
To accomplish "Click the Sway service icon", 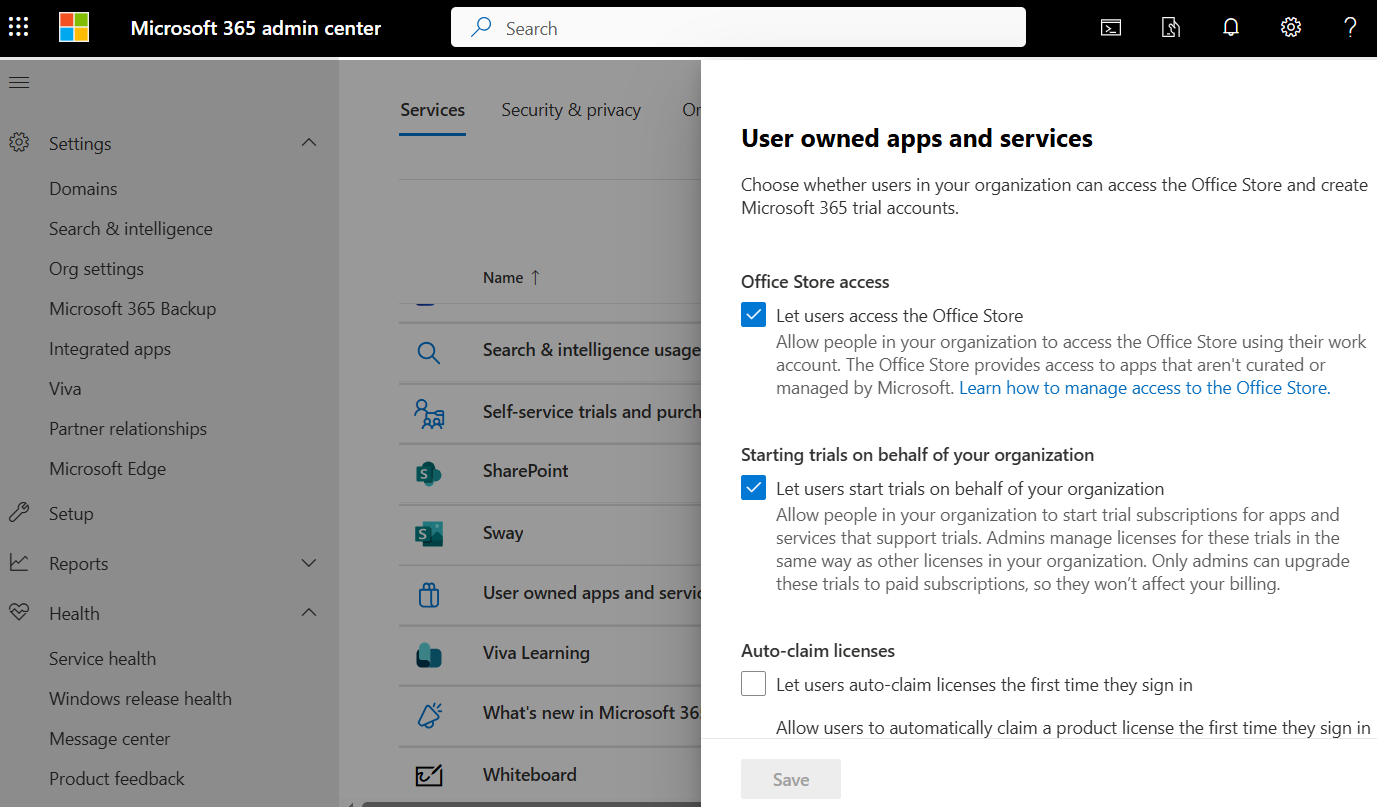I will 429,533.
